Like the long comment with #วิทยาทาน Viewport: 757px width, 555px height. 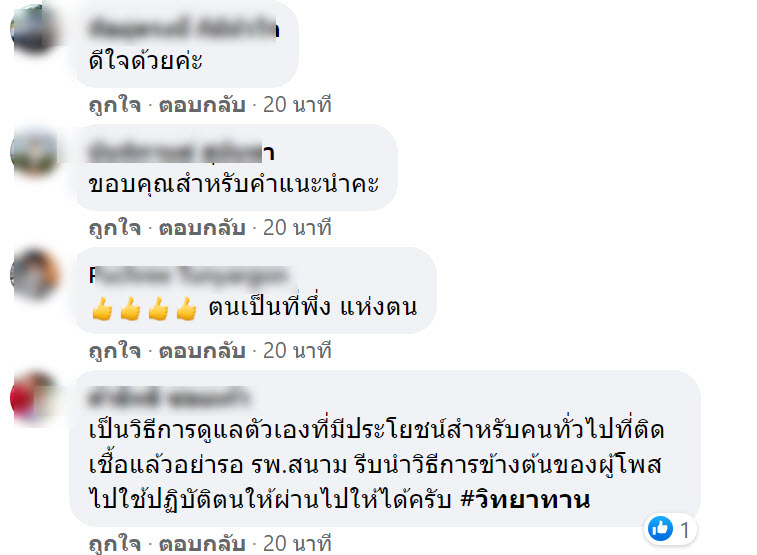[115, 544]
